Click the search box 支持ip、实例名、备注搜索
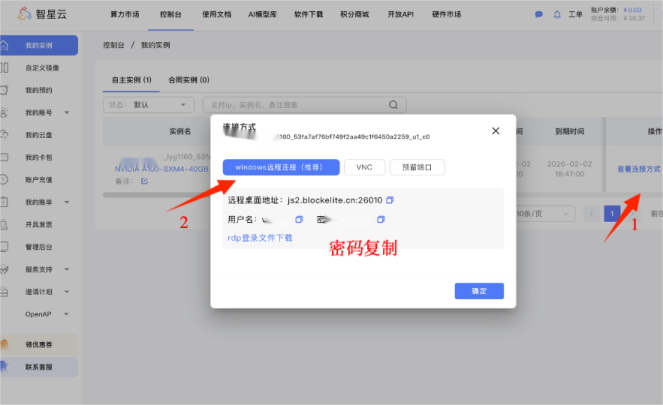663x405 pixels. (304, 105)
